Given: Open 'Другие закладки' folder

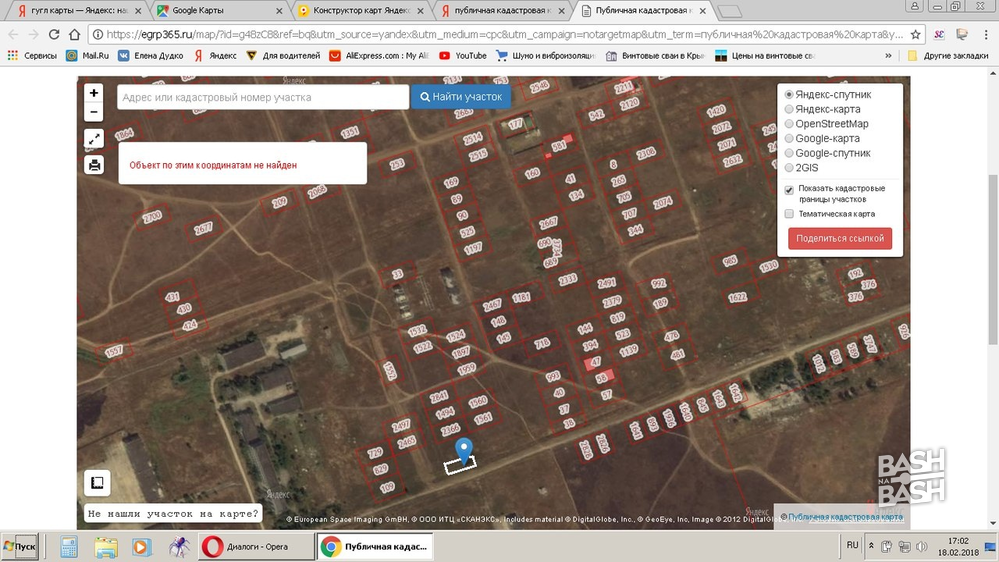Looking at the screenshot, I should pos(948,55).
